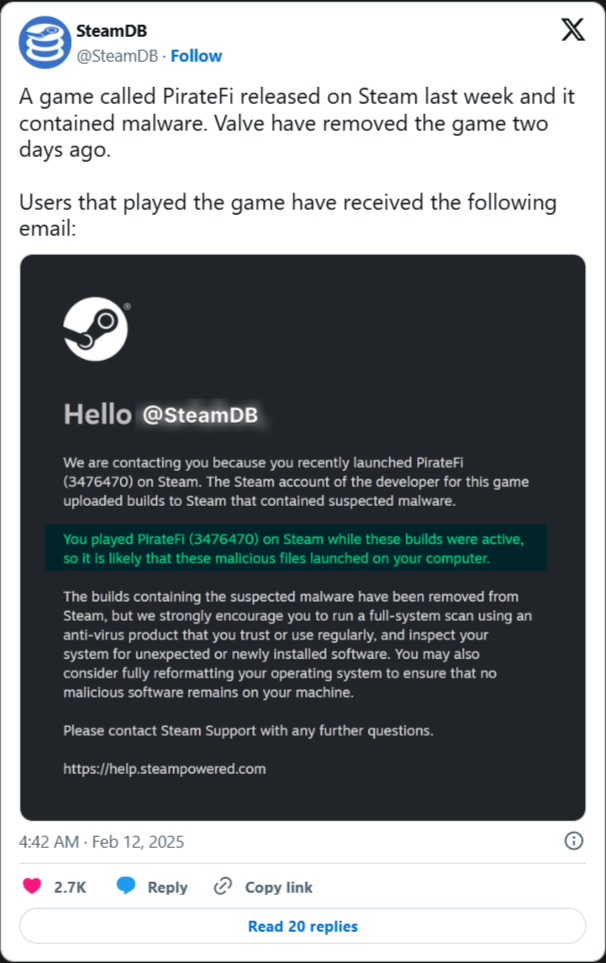The image size is (606, 963).
Task: Click the Reply label
Action: click(x=168, y=887)
